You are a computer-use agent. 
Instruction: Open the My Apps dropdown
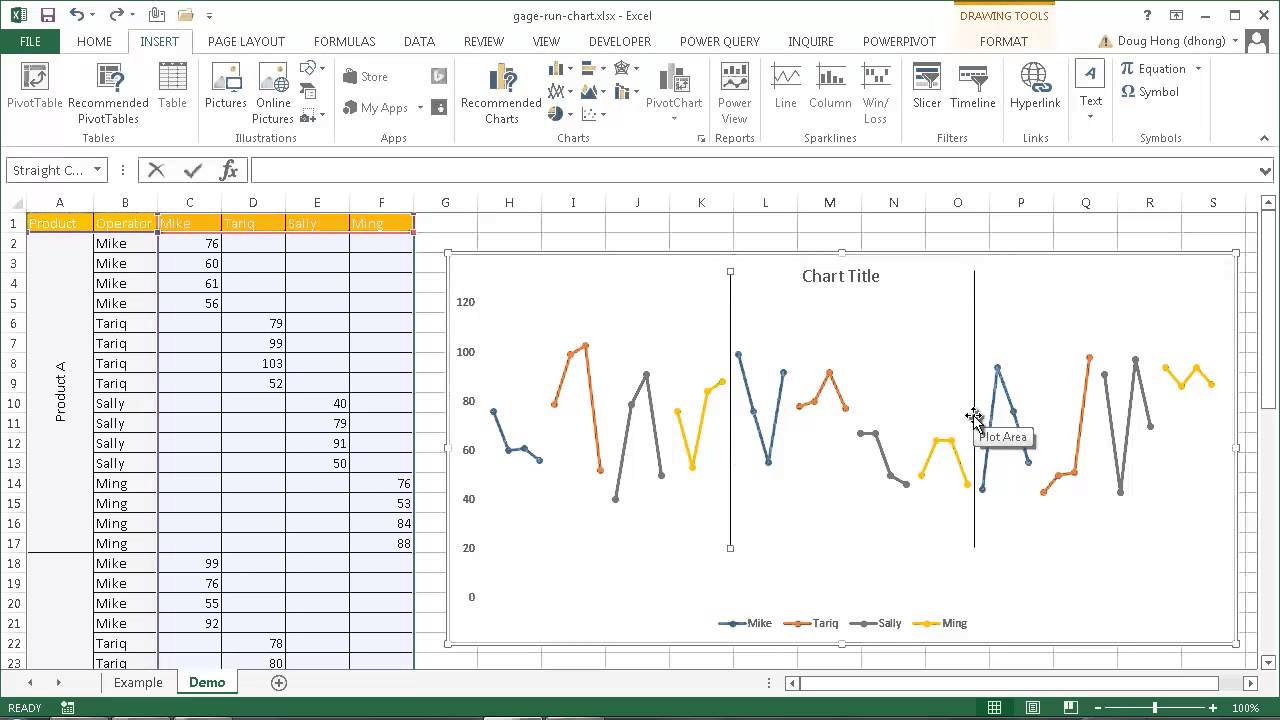[420, 108]
